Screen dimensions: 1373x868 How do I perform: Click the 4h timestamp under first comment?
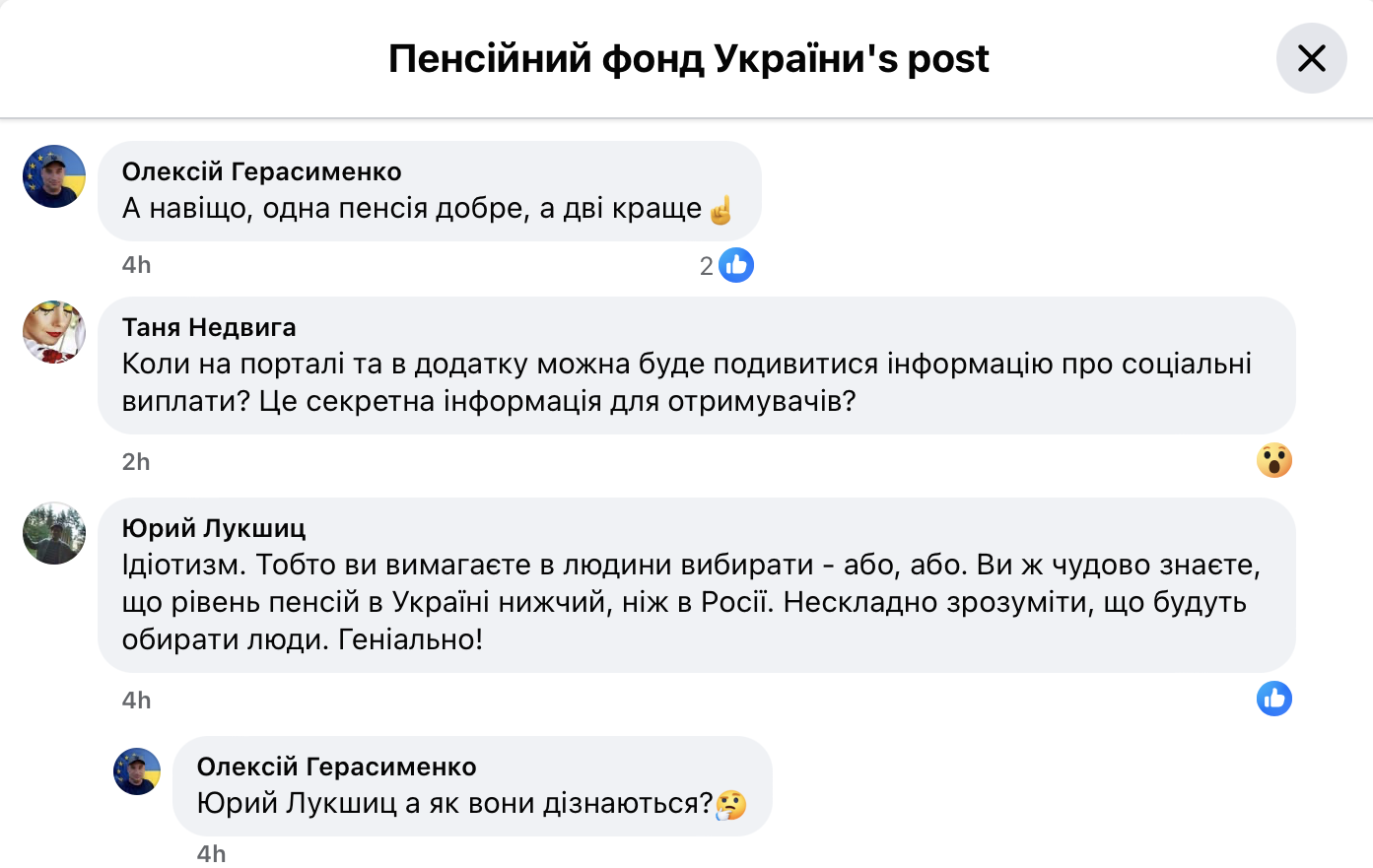(x=136, y=265)
